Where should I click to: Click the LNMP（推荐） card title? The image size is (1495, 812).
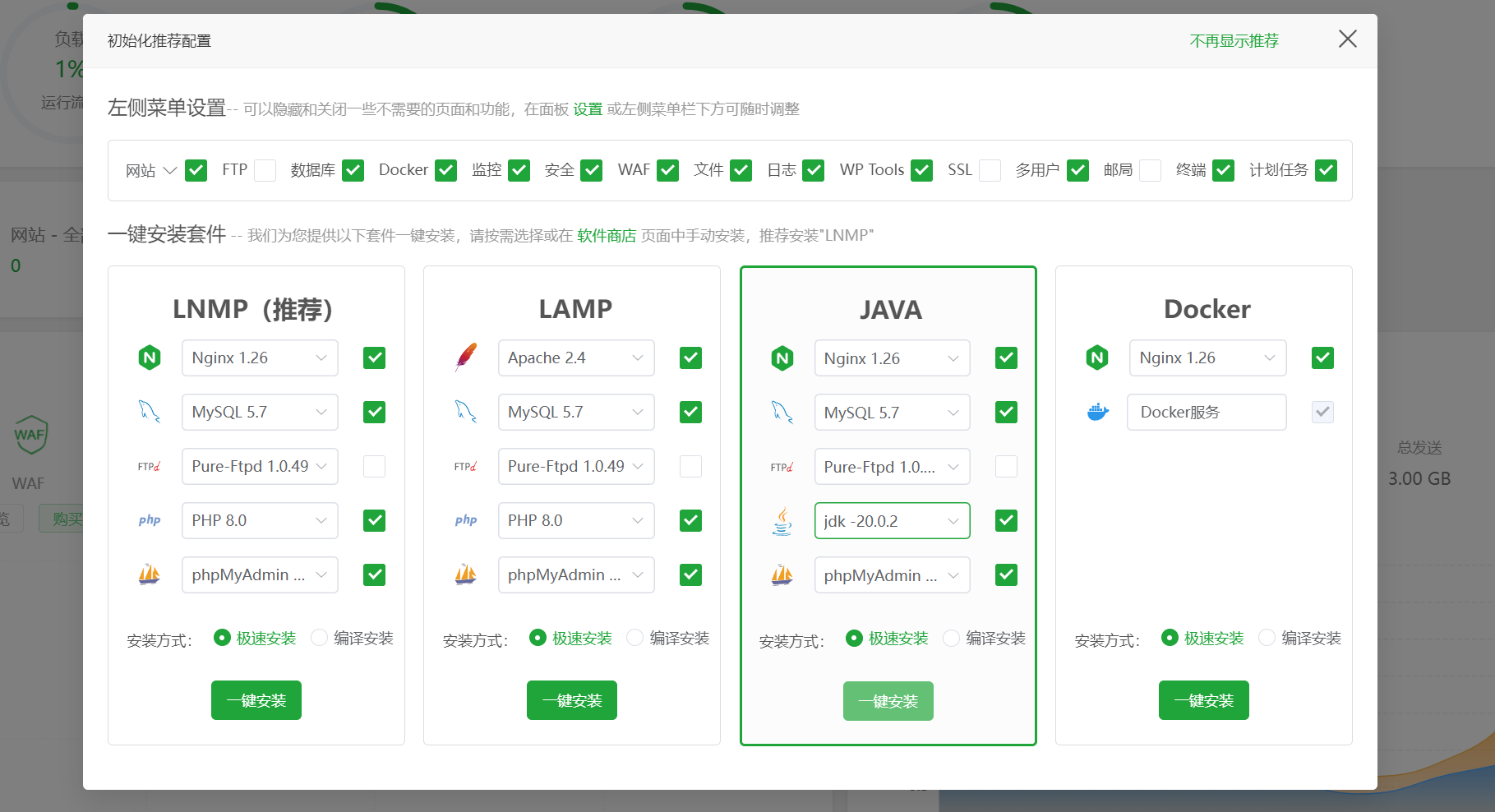point(252,309)
